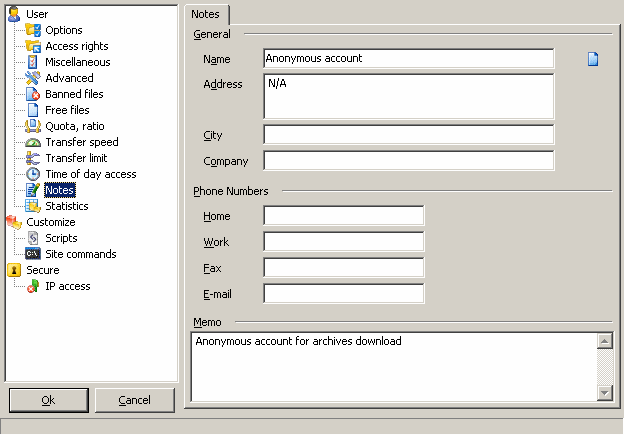Click the Customize section icon

click(14, 222)
